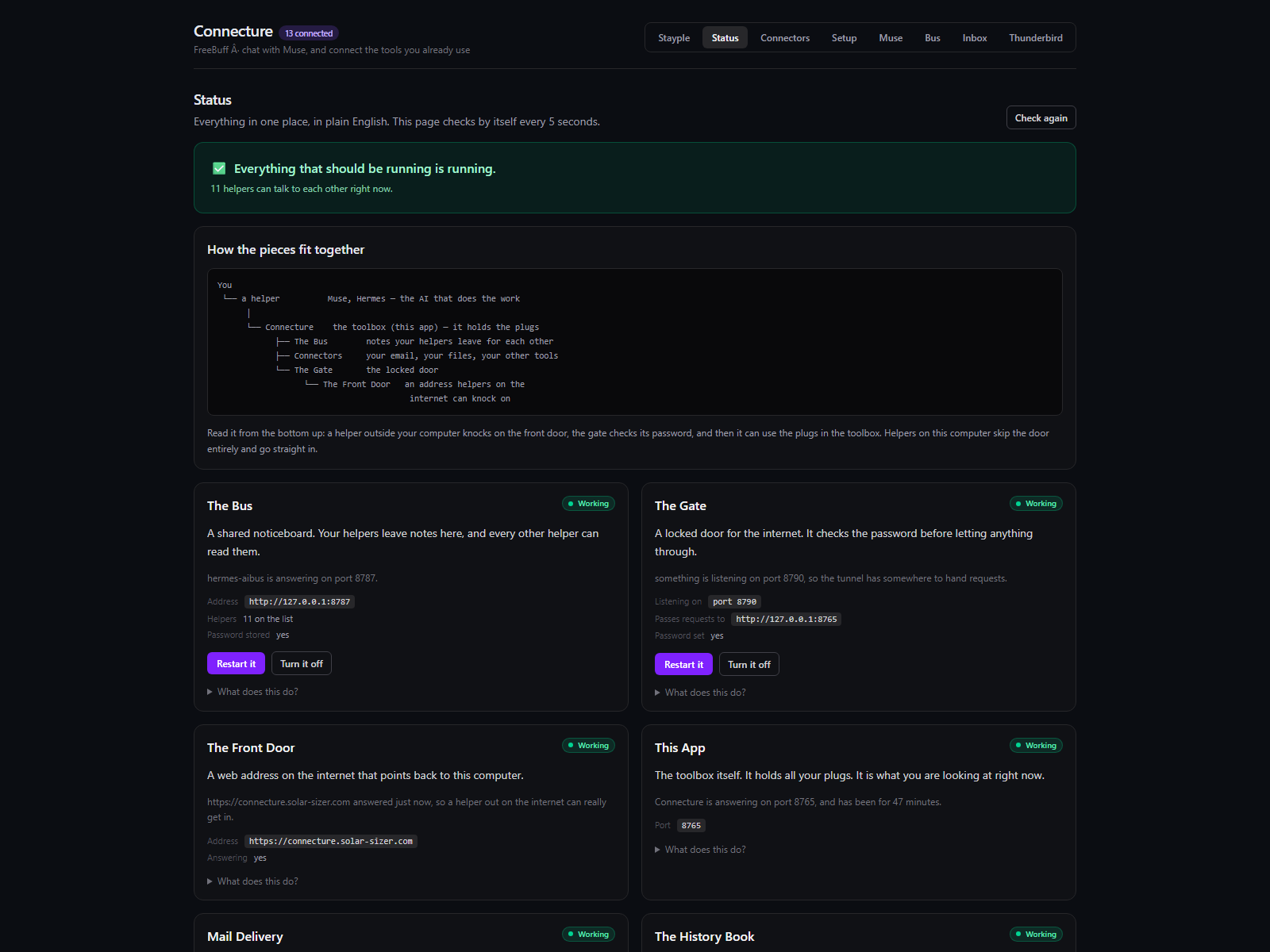1270x952 pixels.
Task: Click the This App card heading
Action: click(x=679, y=748)
